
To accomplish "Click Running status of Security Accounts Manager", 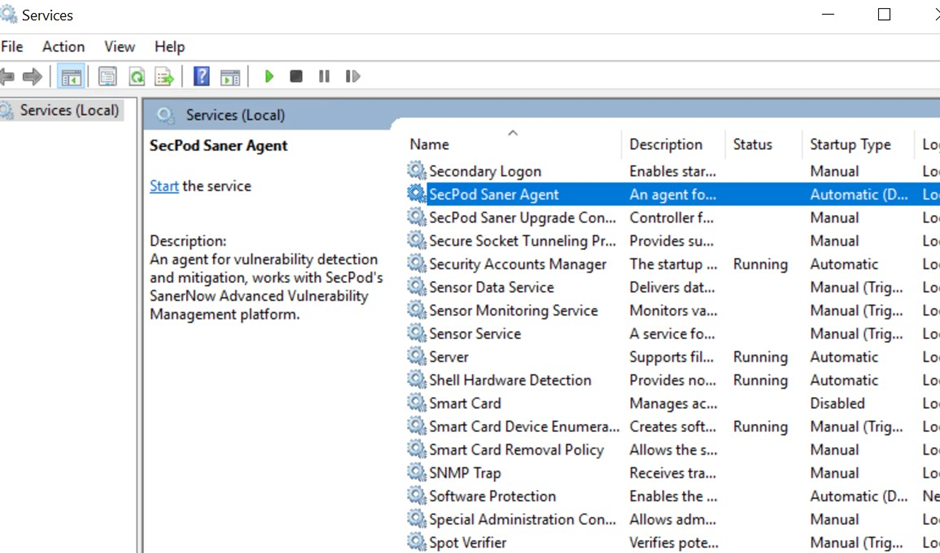I will pyautogui.click(x=760, y=265).
